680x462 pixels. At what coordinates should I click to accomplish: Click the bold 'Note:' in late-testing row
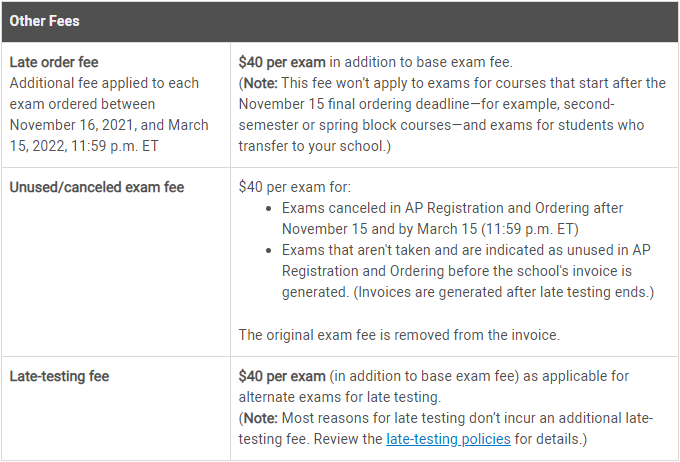[260, 418]
